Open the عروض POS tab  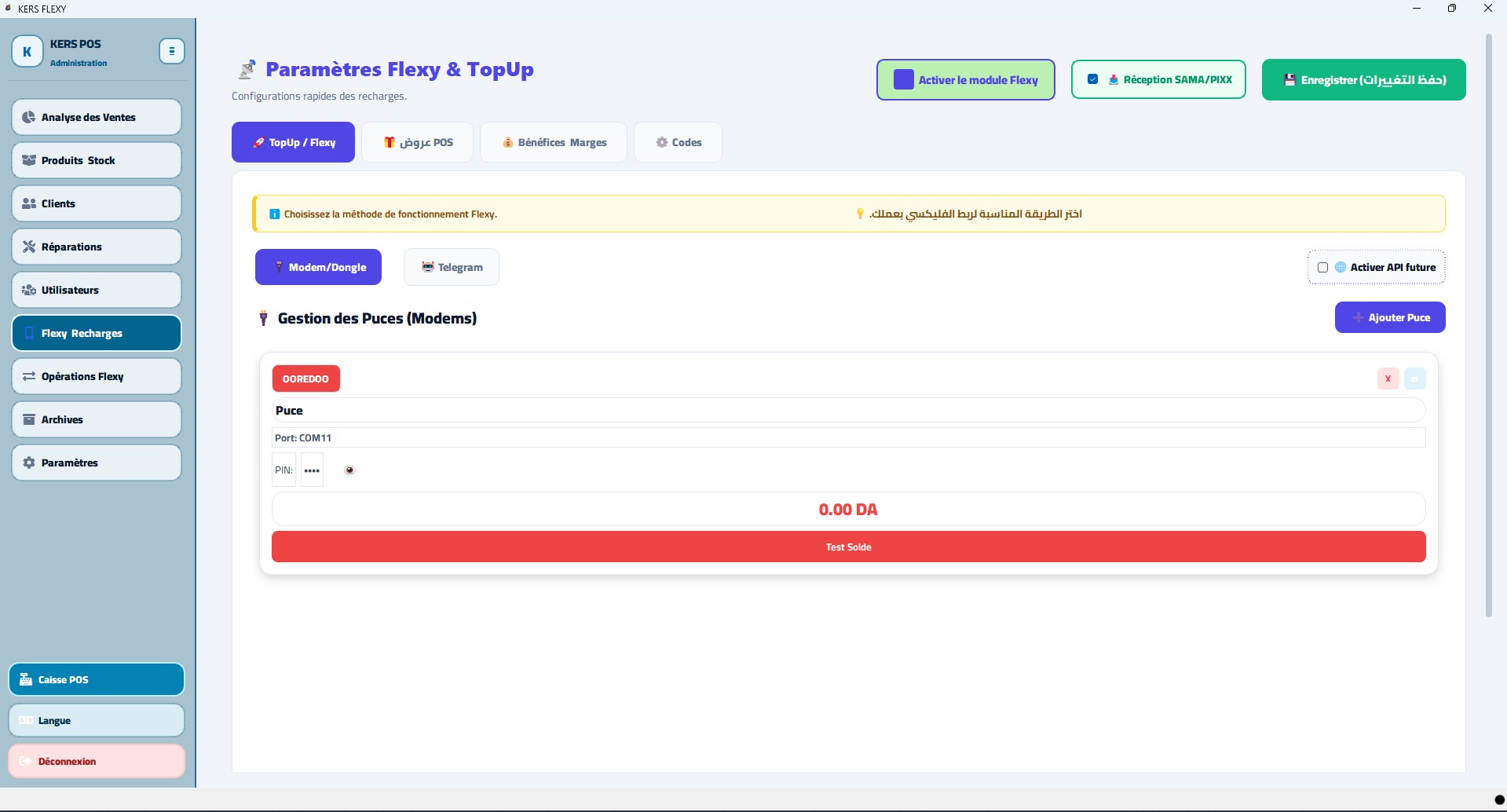(417, 142)
